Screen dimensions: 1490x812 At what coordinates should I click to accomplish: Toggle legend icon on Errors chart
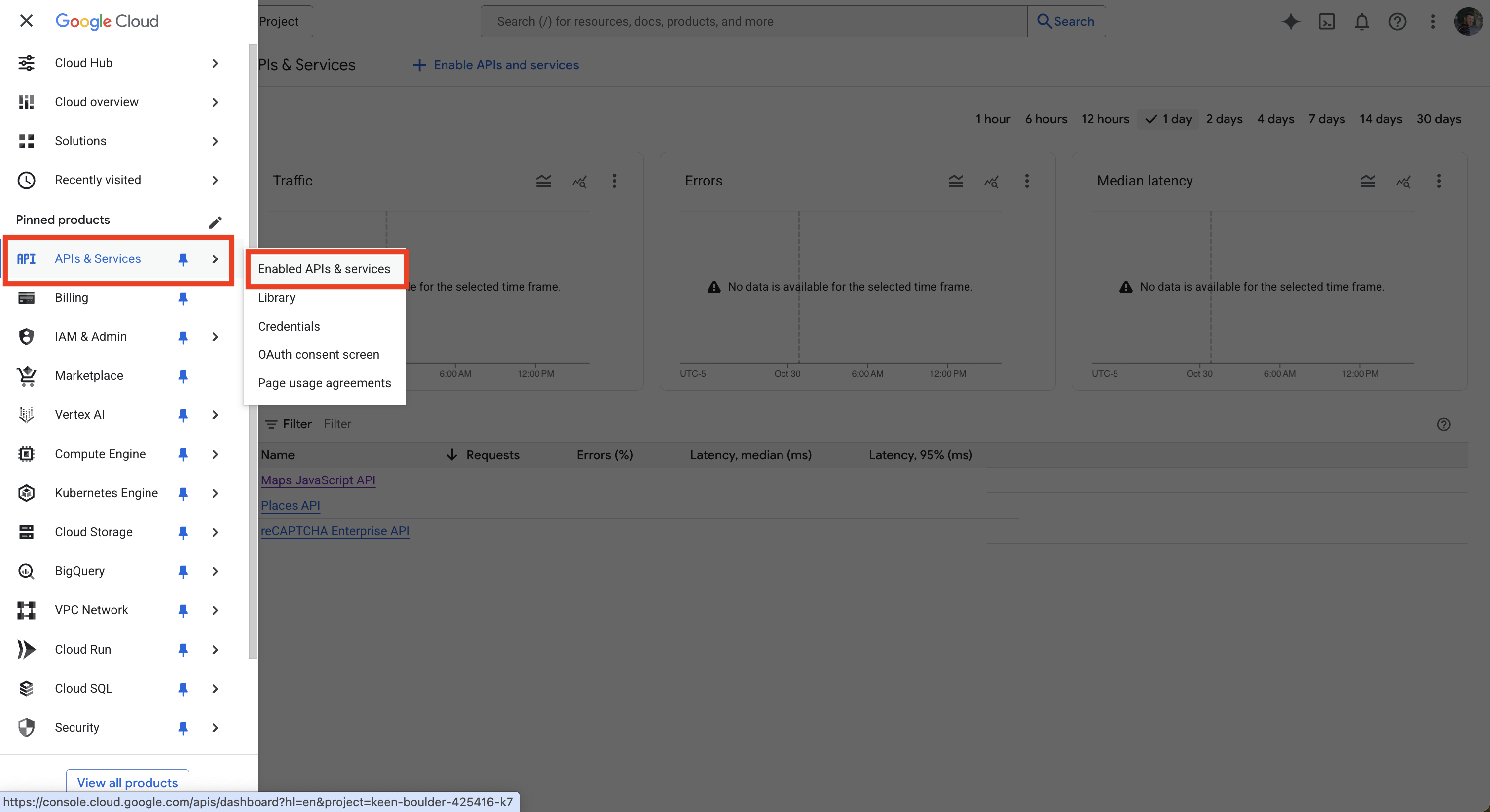point(956,181)
